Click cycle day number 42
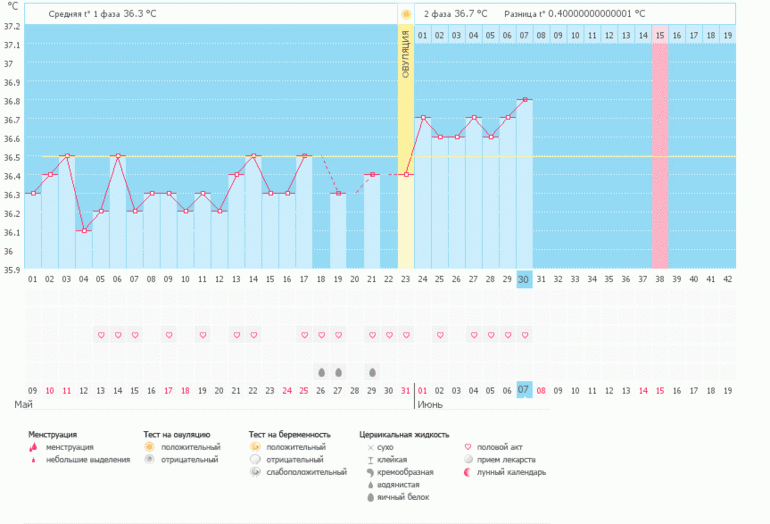The width and height of the screenshot is (770, 524). pos(728,279)
